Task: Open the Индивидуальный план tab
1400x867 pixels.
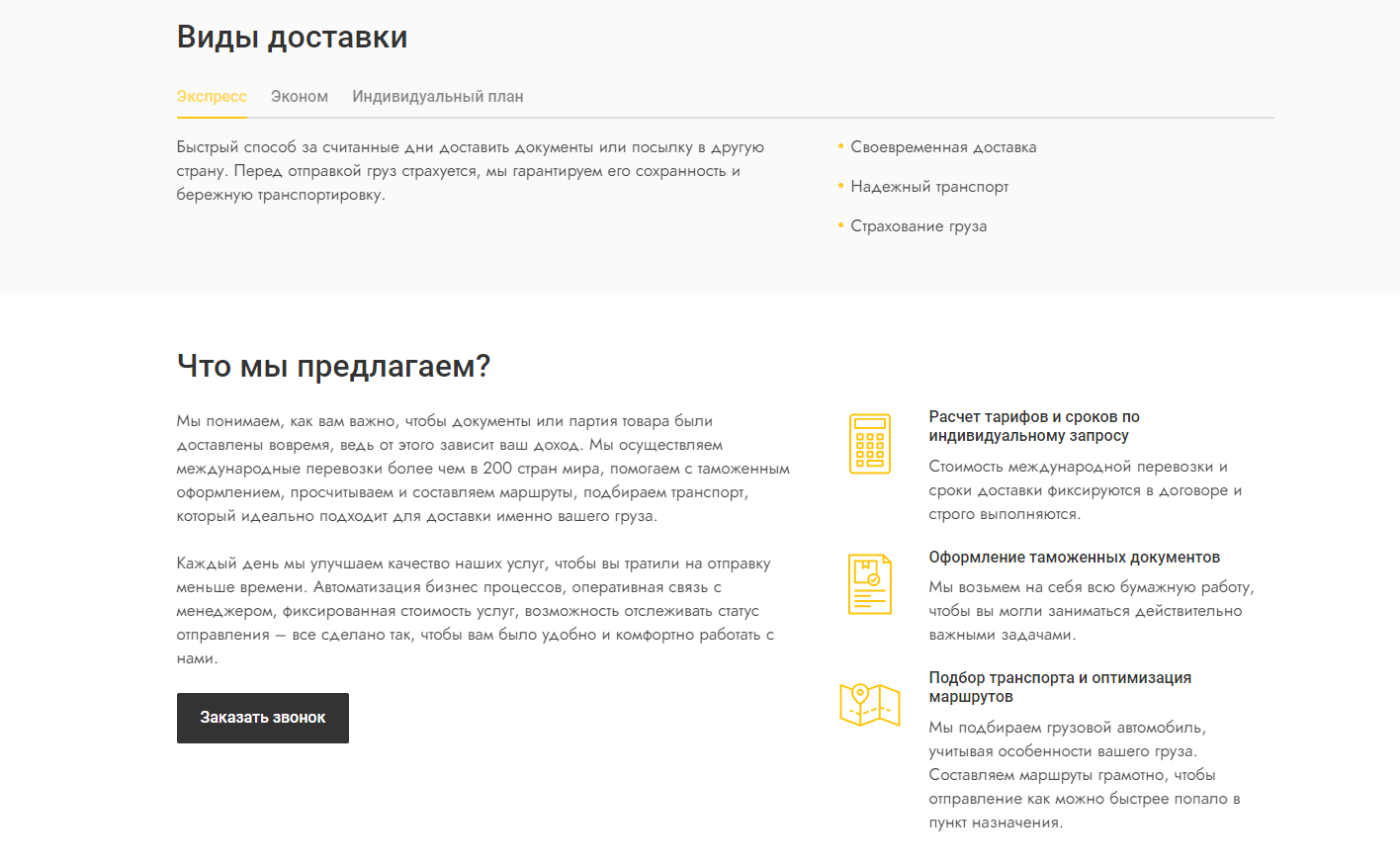Action: [x=438, y=97]
